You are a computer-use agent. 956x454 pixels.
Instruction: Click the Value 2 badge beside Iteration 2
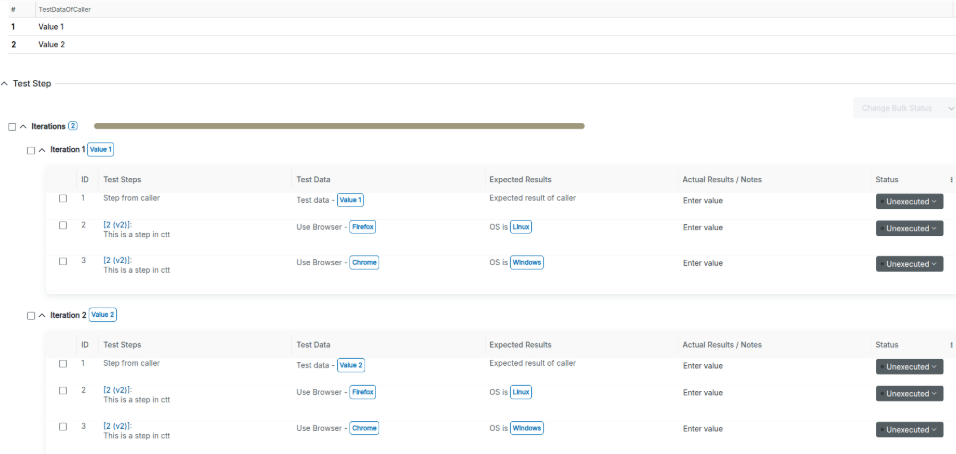[103, 315]
